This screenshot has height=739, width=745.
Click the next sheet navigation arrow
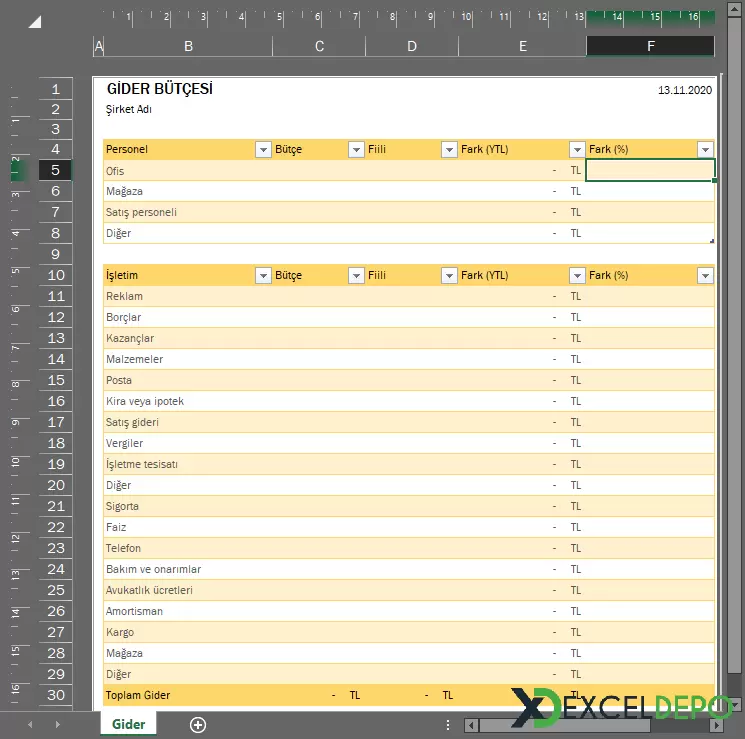click(56, 725)
